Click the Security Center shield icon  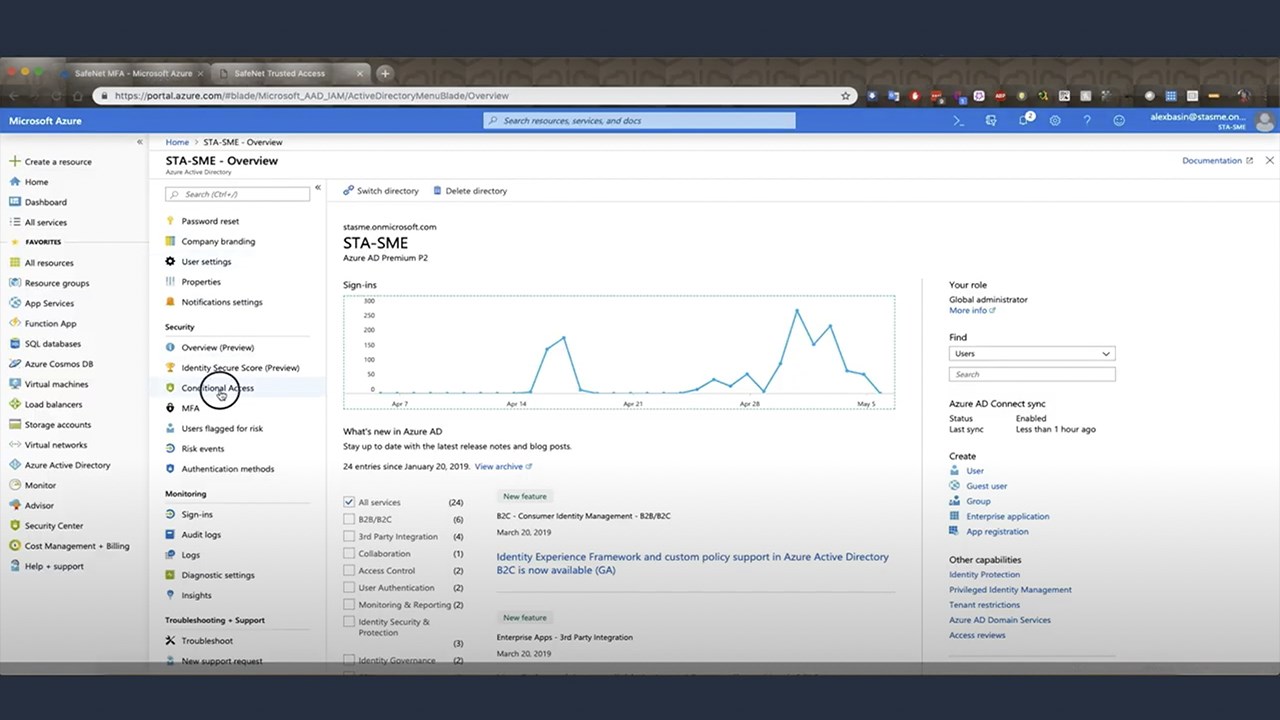[14, 526]
